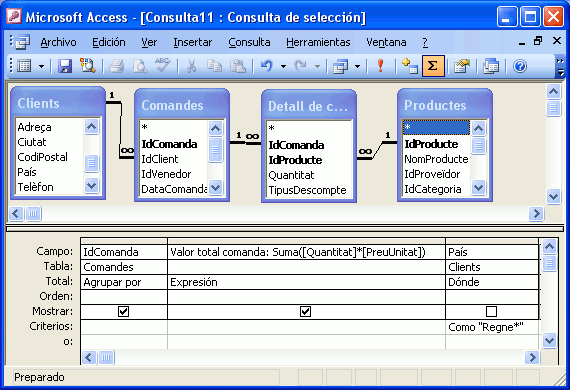The height and width of the screenshot is (390, 570).
Task: Check Mostrar for País column
Action: pyautogui.click(x=491, y=311)
